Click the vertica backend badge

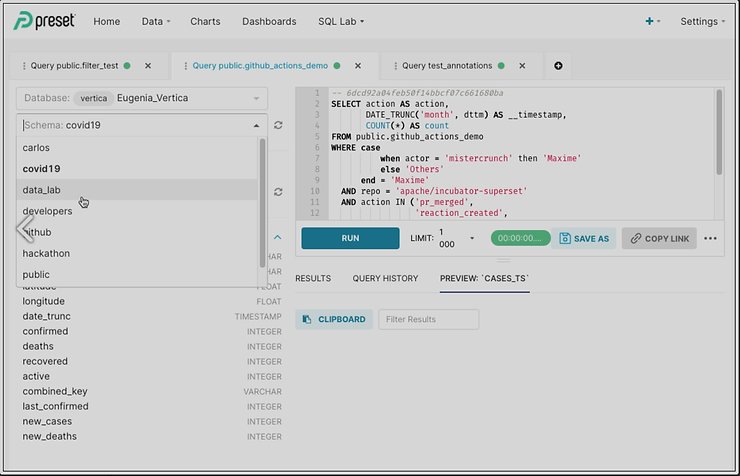click(93, 98)
